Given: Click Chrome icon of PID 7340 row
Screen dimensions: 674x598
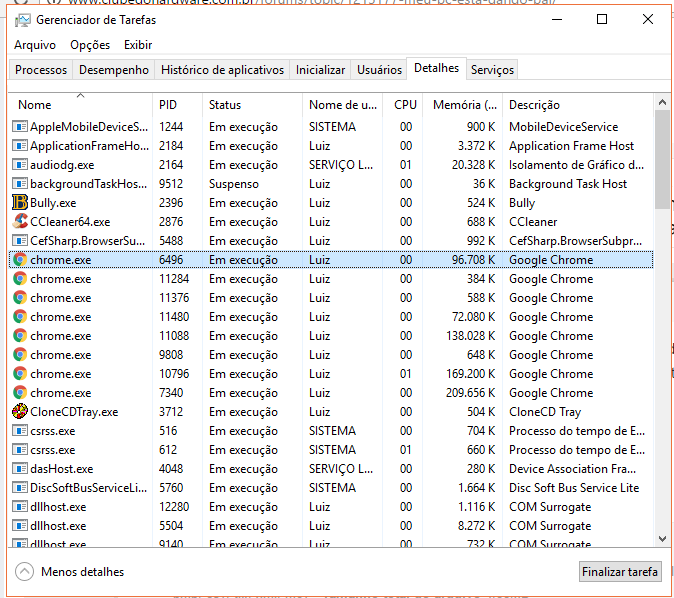Looking at the screenshot, I should coord(20,393).
